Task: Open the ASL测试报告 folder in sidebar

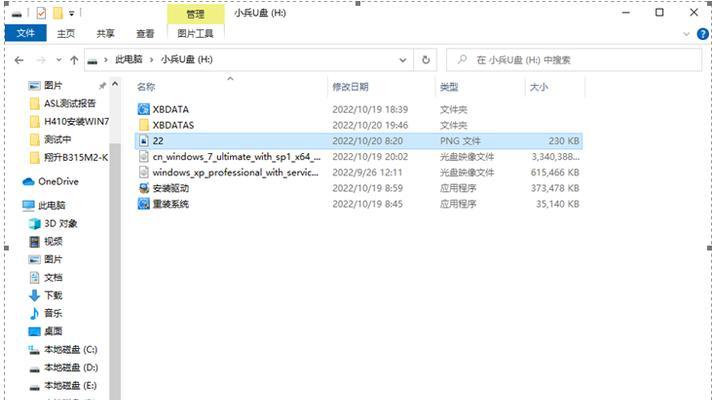Action: click(x=69, y=104)
